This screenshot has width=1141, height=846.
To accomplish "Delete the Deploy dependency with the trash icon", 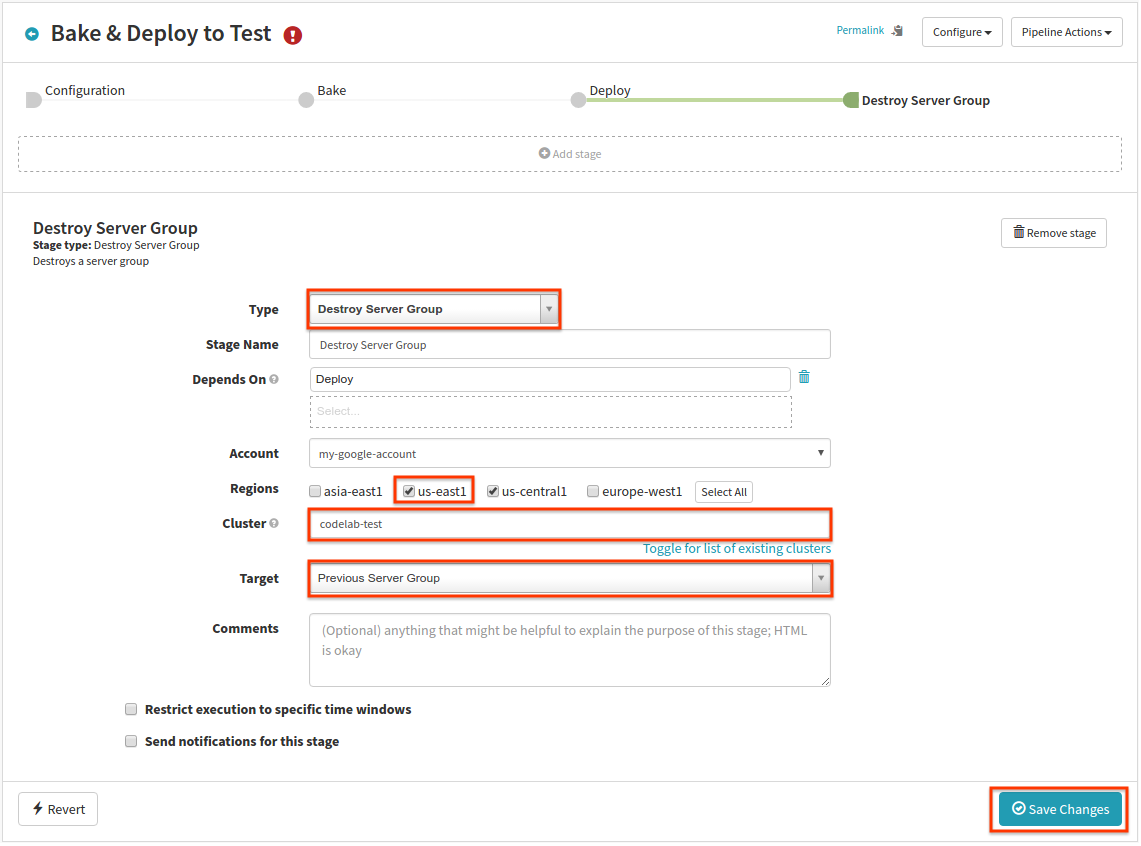I will [804, 377].
